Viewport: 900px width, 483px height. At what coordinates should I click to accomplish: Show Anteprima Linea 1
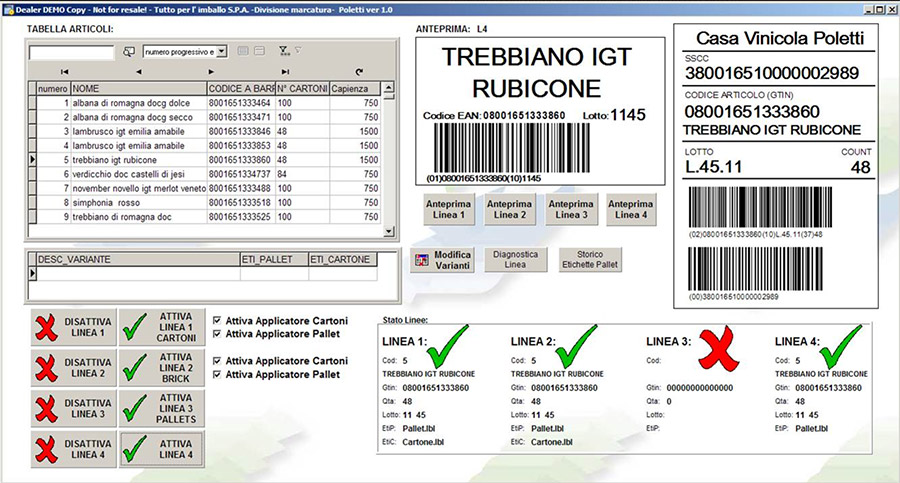(448, 209)
